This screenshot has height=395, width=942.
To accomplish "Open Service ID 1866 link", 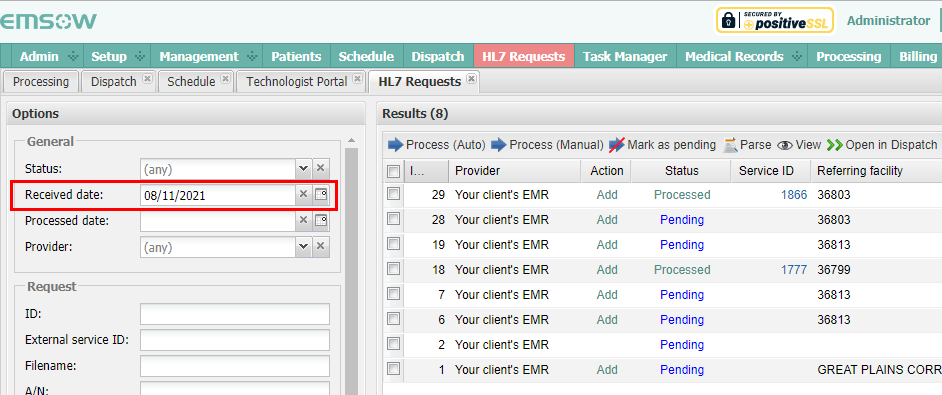I will coord(794,195).
